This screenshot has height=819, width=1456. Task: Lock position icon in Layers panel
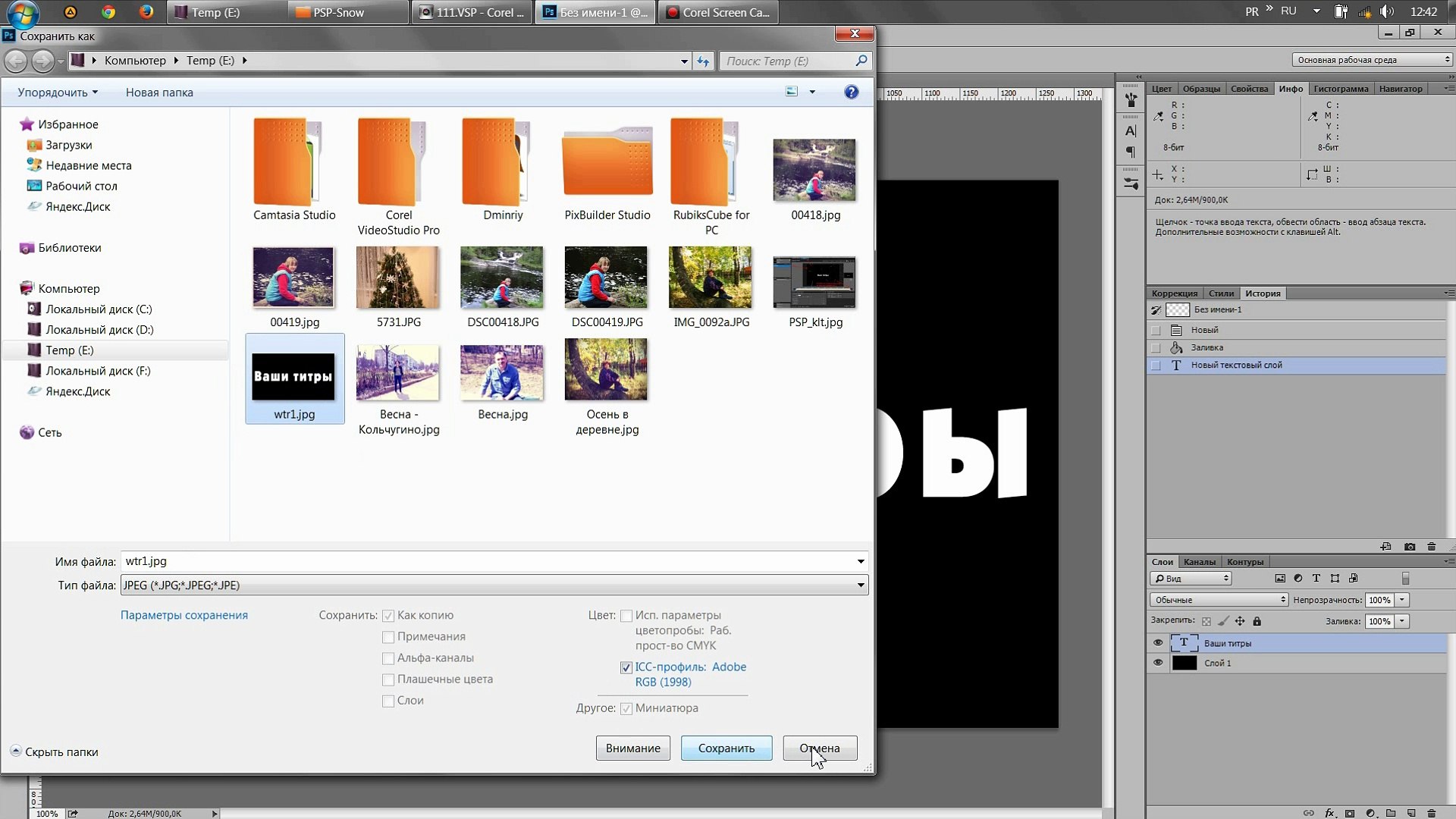(1240, 621)
